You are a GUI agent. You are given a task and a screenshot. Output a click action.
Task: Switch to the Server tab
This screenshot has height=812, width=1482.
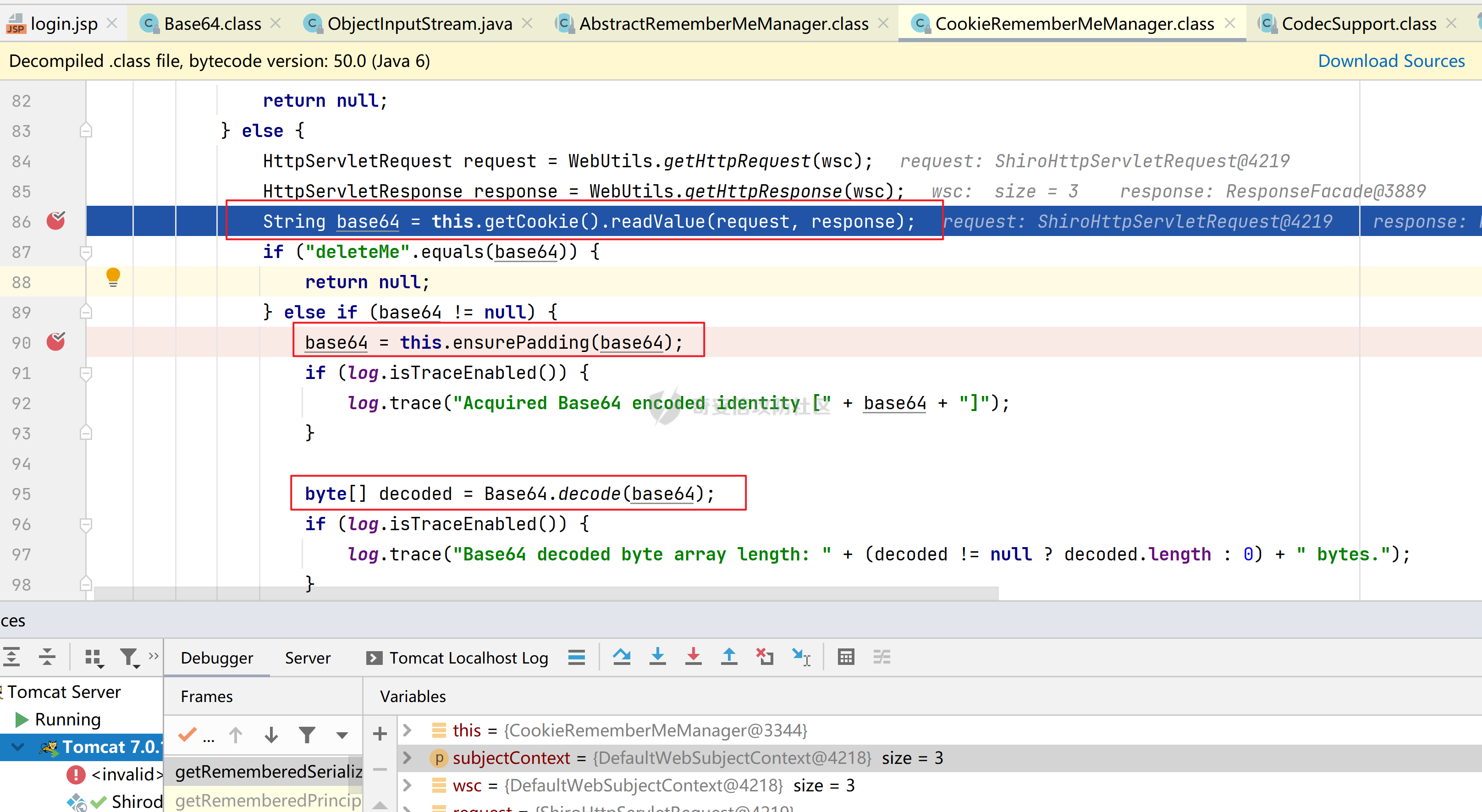pos(307,658)
